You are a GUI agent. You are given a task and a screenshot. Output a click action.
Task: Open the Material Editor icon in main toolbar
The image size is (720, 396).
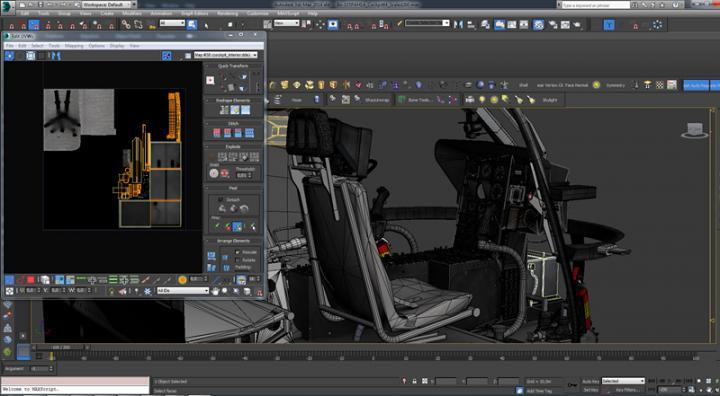tap(539, 24)
